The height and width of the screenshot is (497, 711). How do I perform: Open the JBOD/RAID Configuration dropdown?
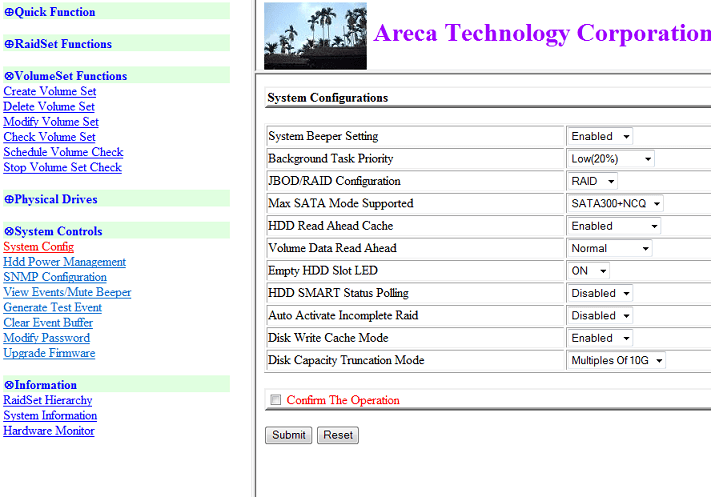(x=592, y=181)
